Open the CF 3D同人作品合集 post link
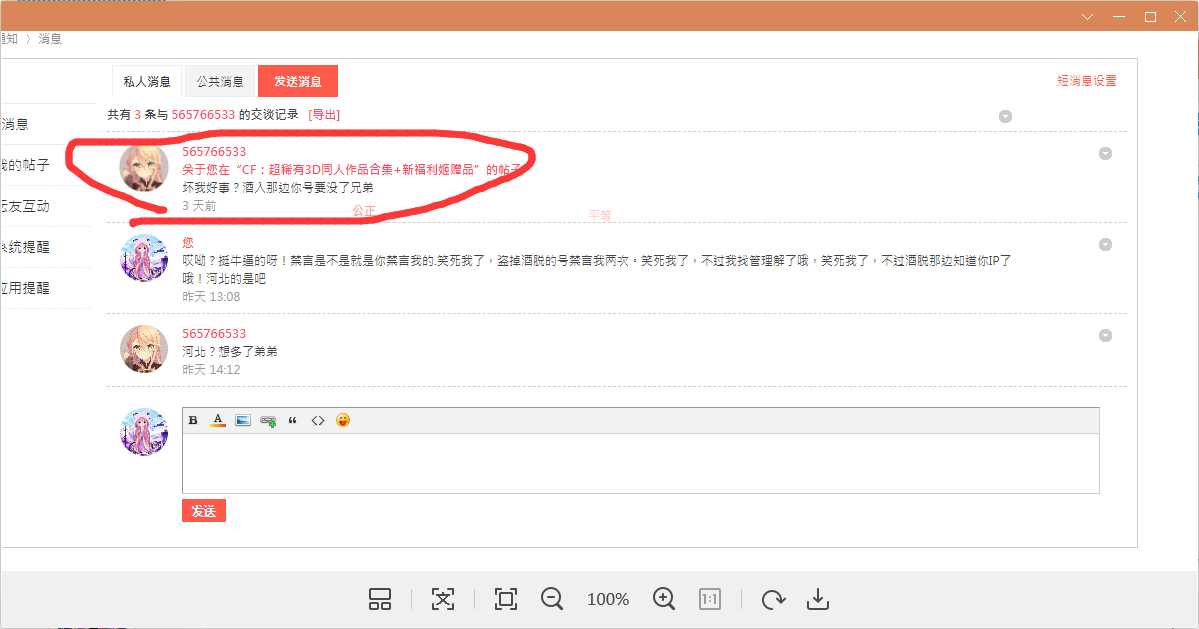The height and width of the screenshot is (629, 1199). click(x=353, y=170)
